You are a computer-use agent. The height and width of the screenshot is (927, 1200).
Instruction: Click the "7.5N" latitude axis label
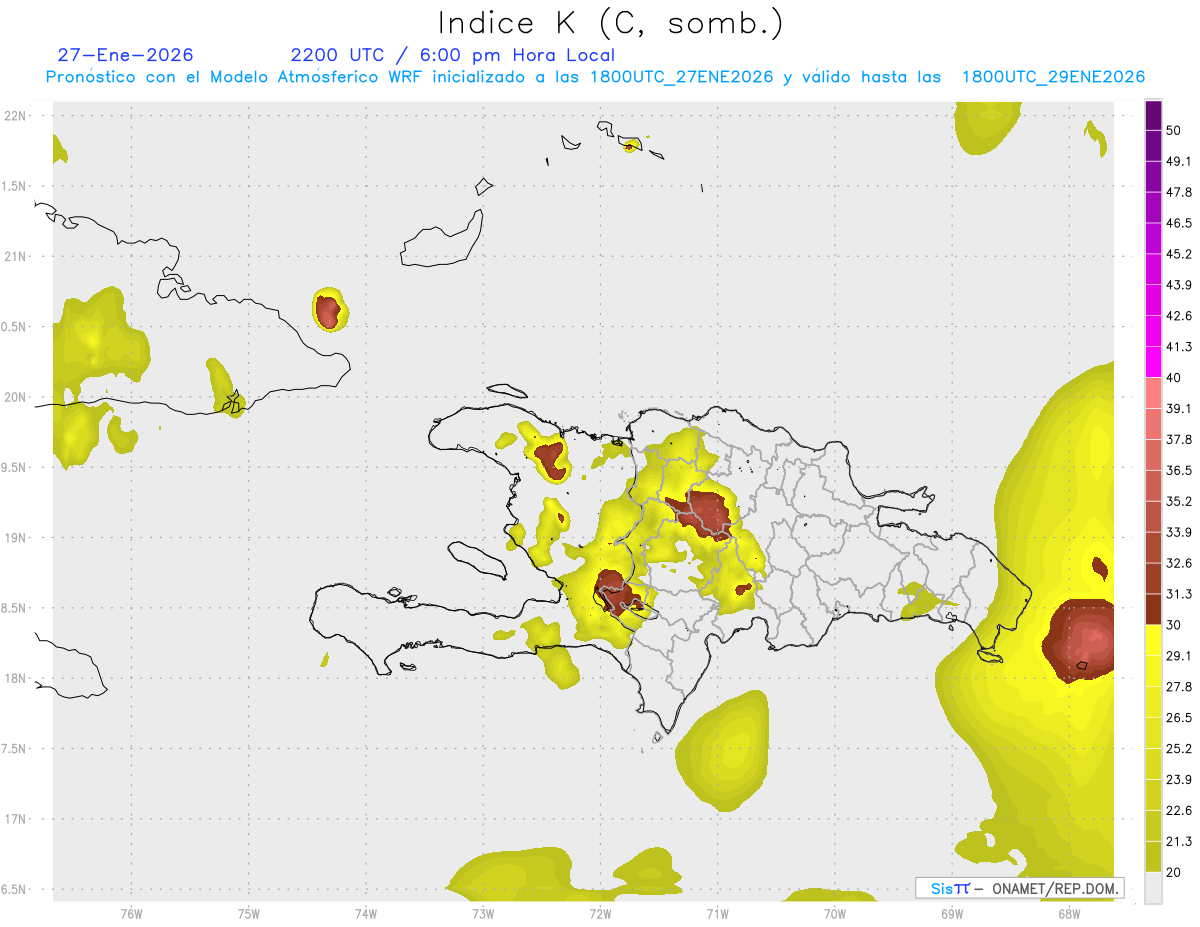click(15, 748)
